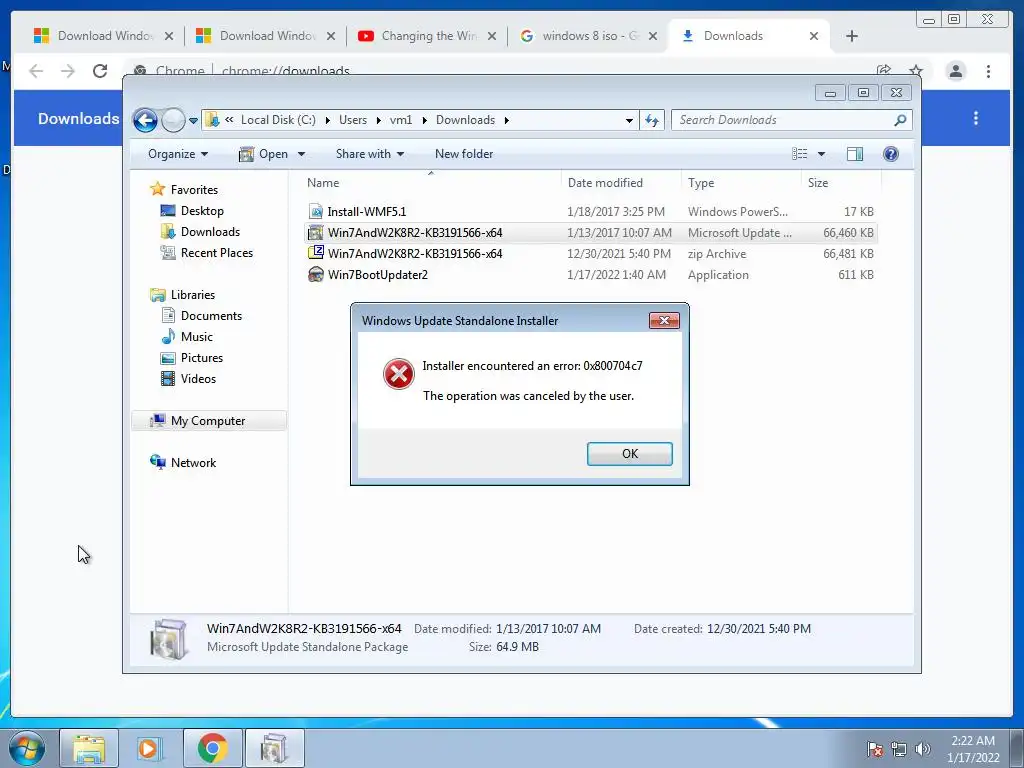Open Chrome's three-dot menu

point(988,71)
